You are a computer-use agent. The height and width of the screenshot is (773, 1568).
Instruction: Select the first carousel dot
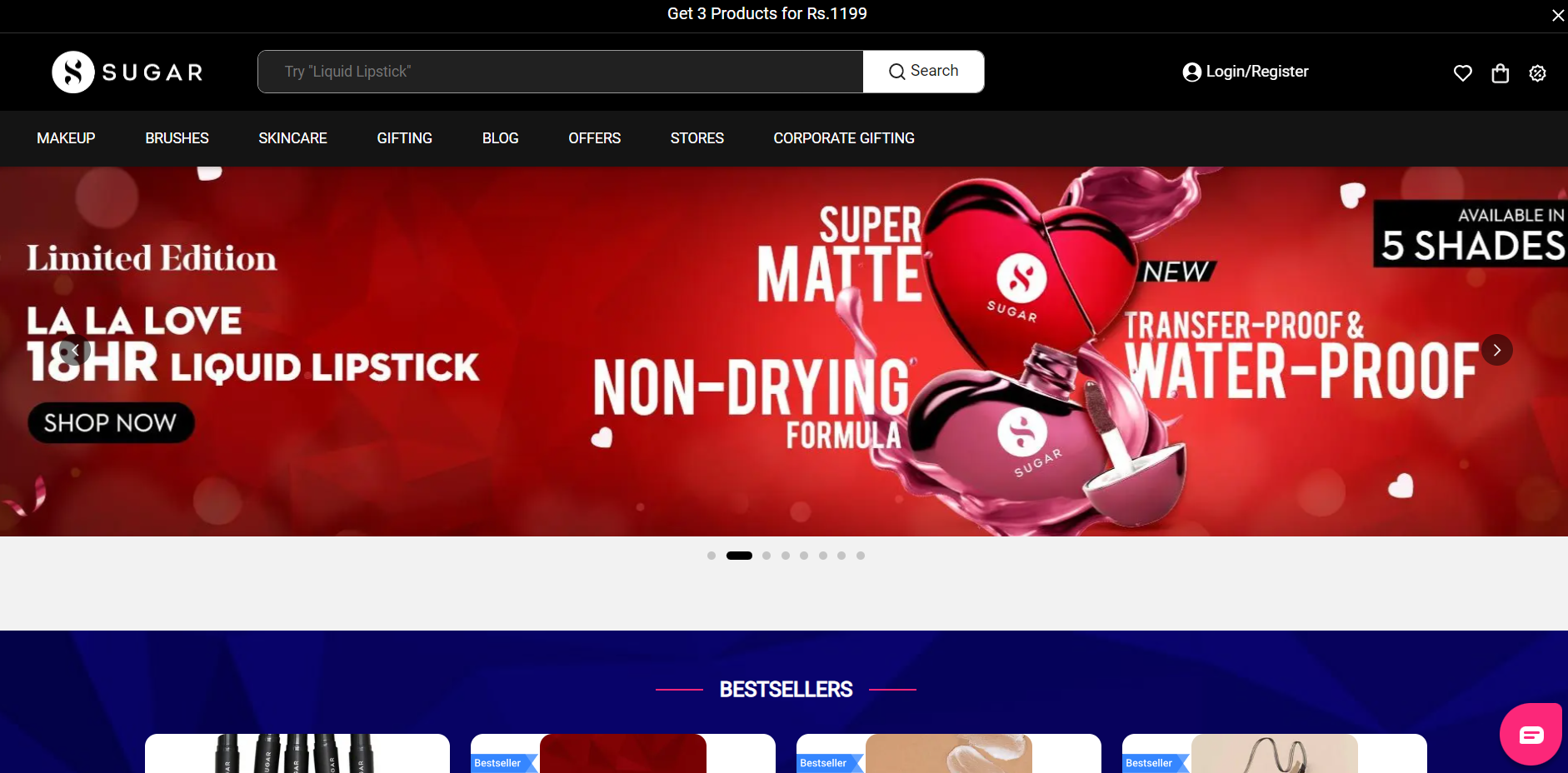(x=712, y=556)
